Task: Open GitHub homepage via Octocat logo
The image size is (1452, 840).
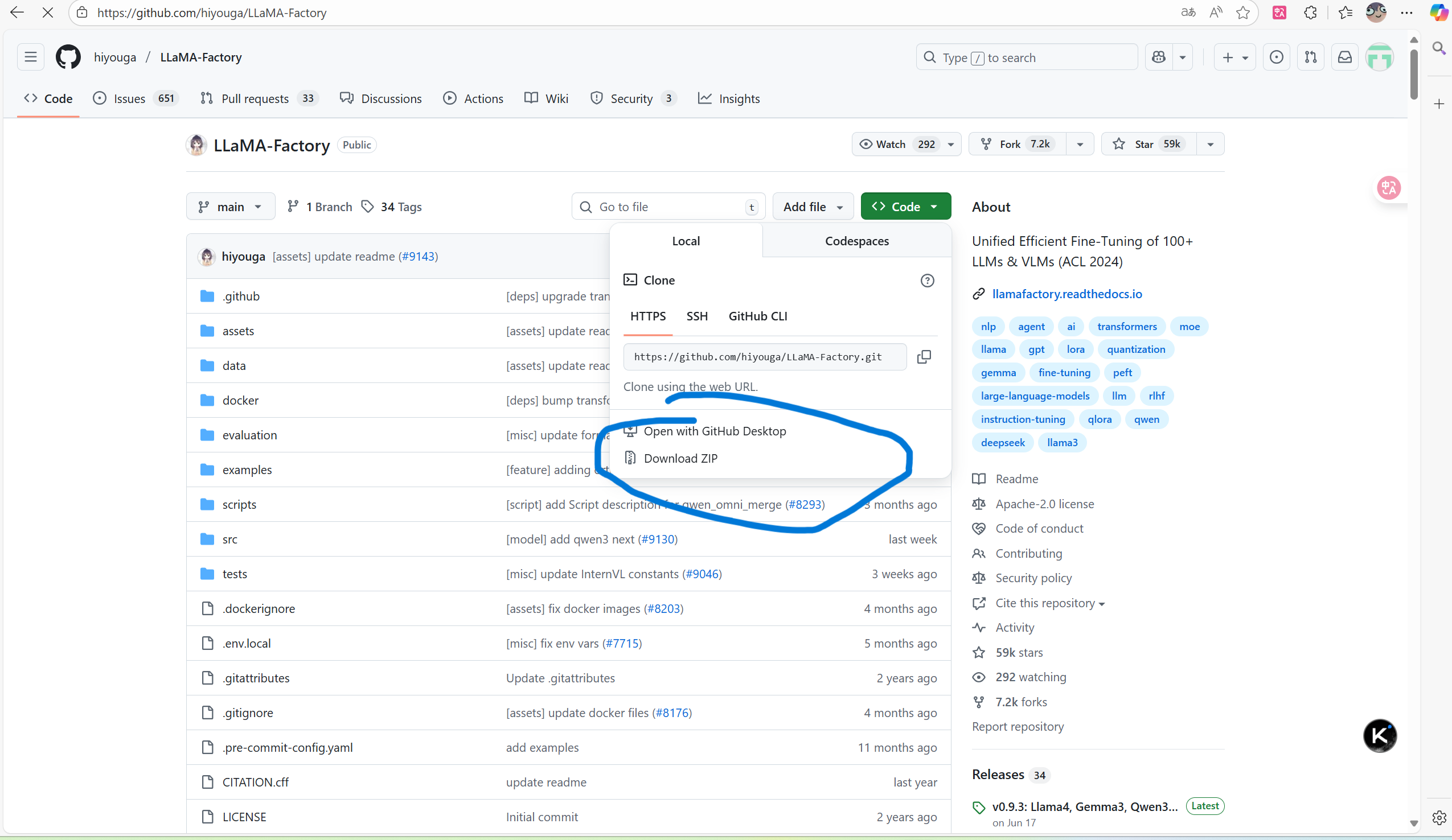Action: click(68, 57)
